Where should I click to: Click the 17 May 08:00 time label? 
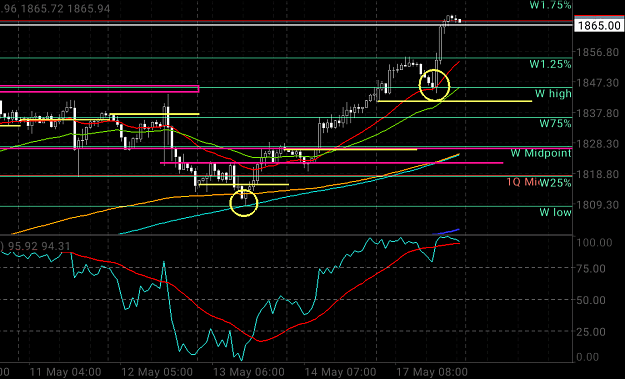tap(432, 373)
